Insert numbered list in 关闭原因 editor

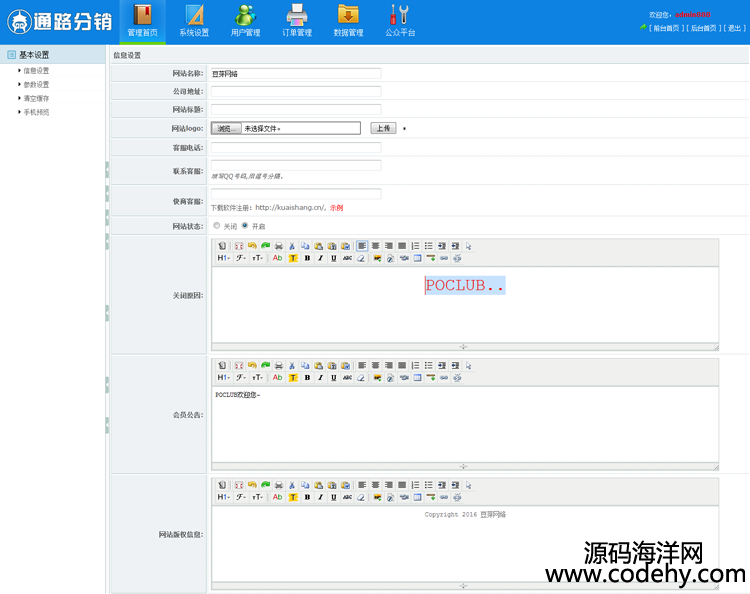(x=415, y=246)
